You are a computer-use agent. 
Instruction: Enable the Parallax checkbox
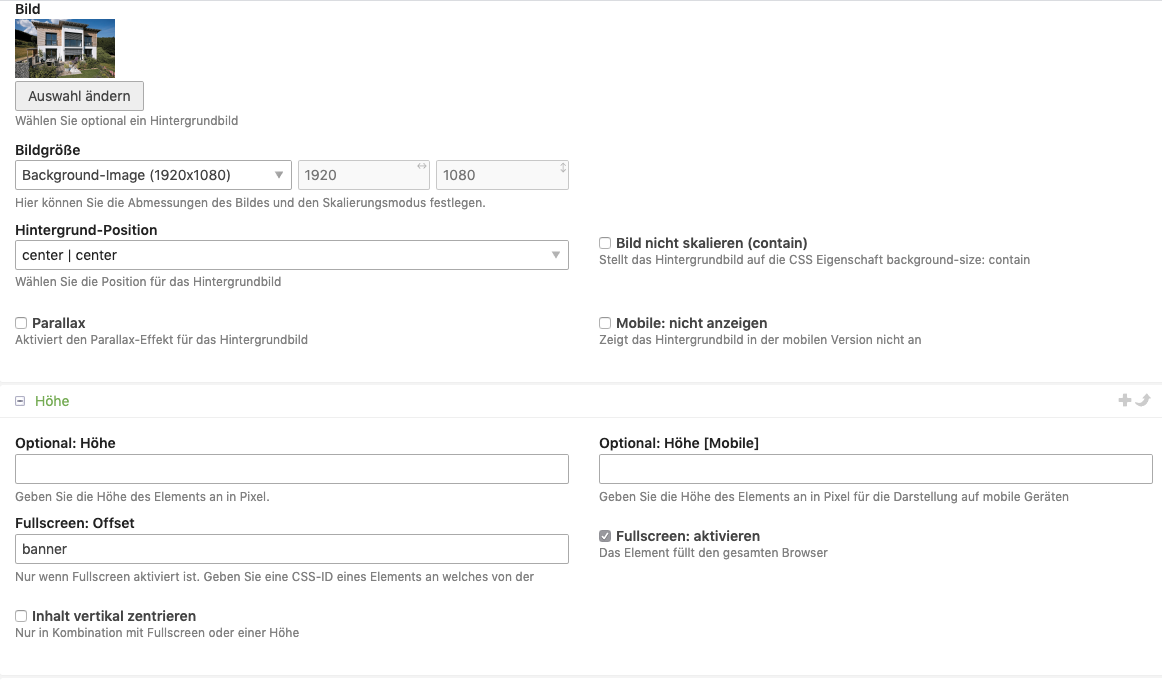click(21, 323)
